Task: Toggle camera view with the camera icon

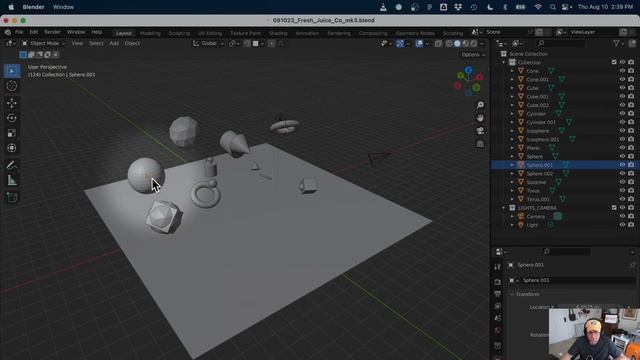Action: coord(480,131)
